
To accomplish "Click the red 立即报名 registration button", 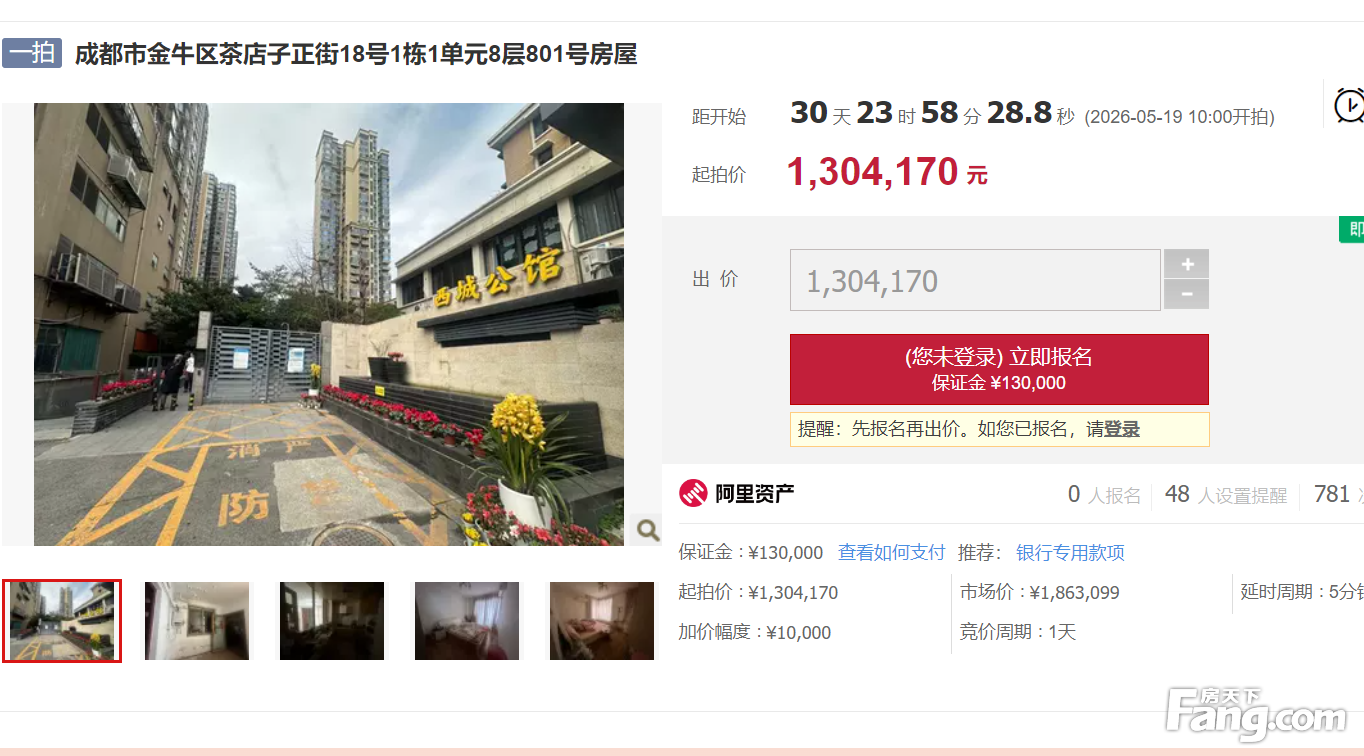I will pos(999,369).
